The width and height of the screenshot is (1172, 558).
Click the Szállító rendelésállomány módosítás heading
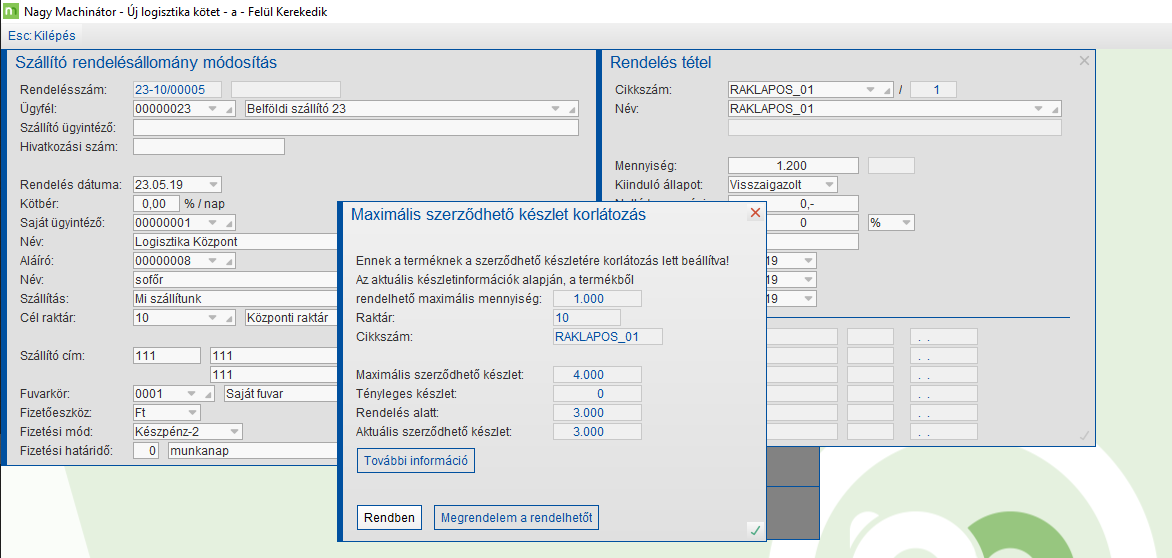146,63
